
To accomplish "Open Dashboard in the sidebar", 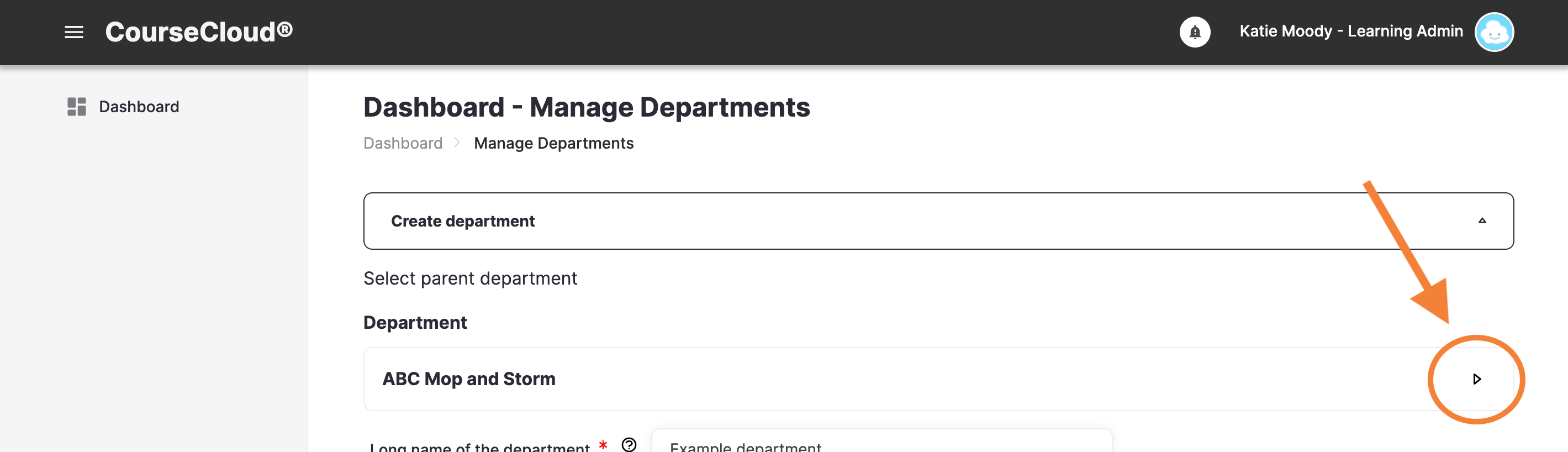I will pyautogui.click(x=139, y=107).
